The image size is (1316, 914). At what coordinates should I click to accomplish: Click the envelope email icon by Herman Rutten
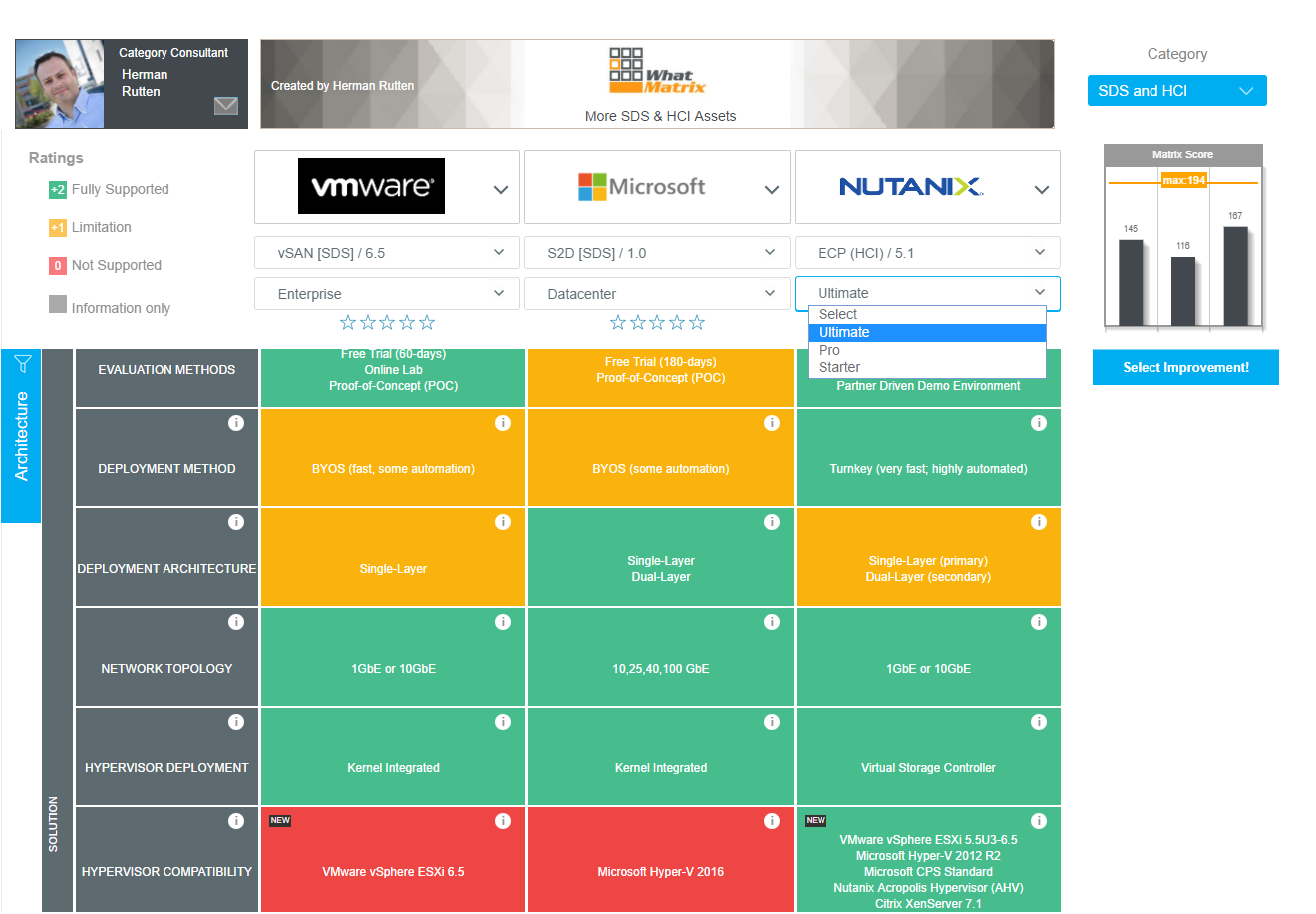(226, 105)
